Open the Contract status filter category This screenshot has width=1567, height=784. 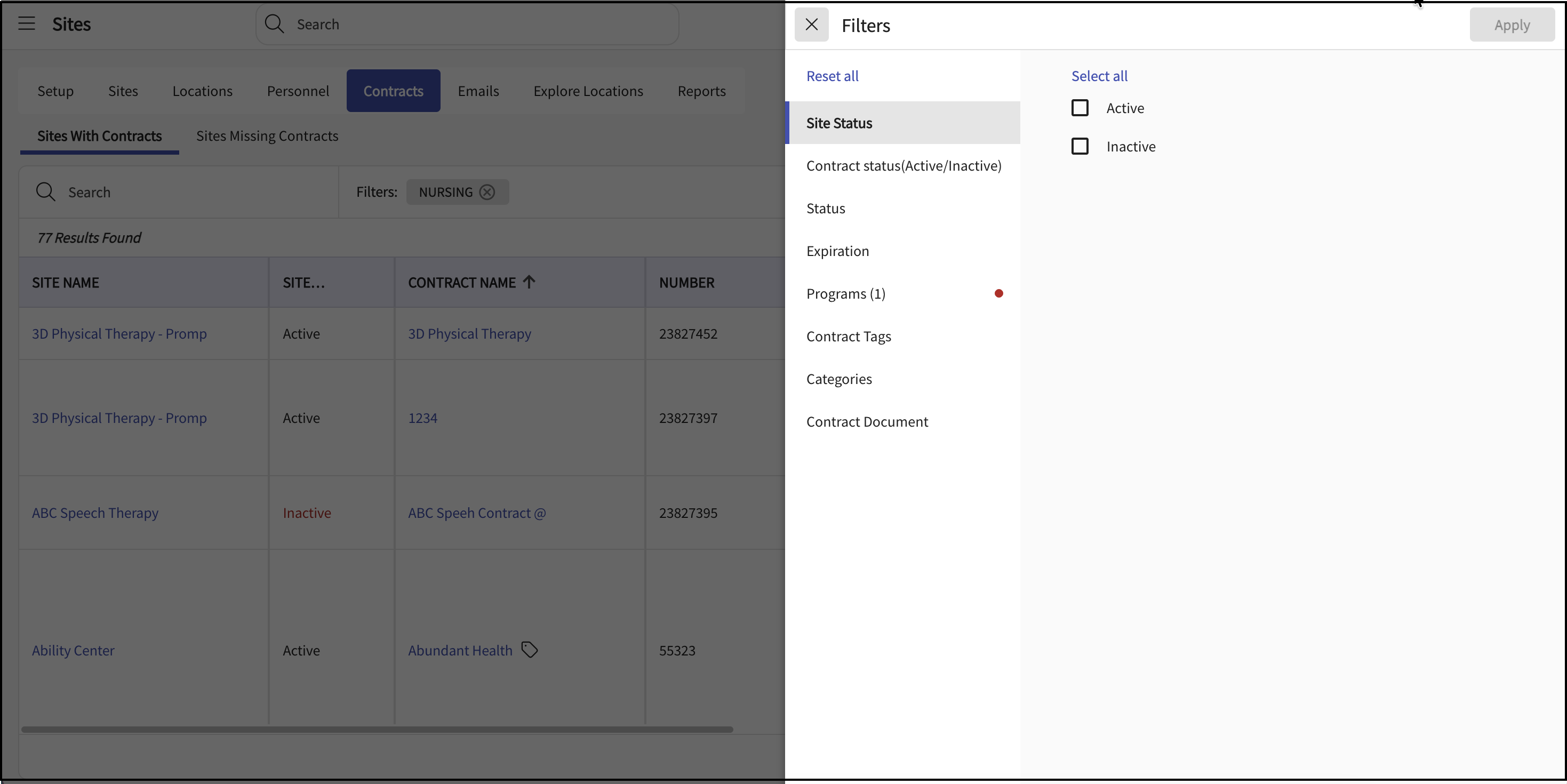point(904,166)
